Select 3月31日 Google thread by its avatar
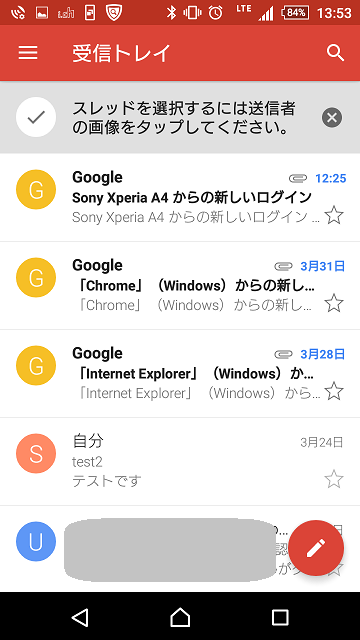 36,278
